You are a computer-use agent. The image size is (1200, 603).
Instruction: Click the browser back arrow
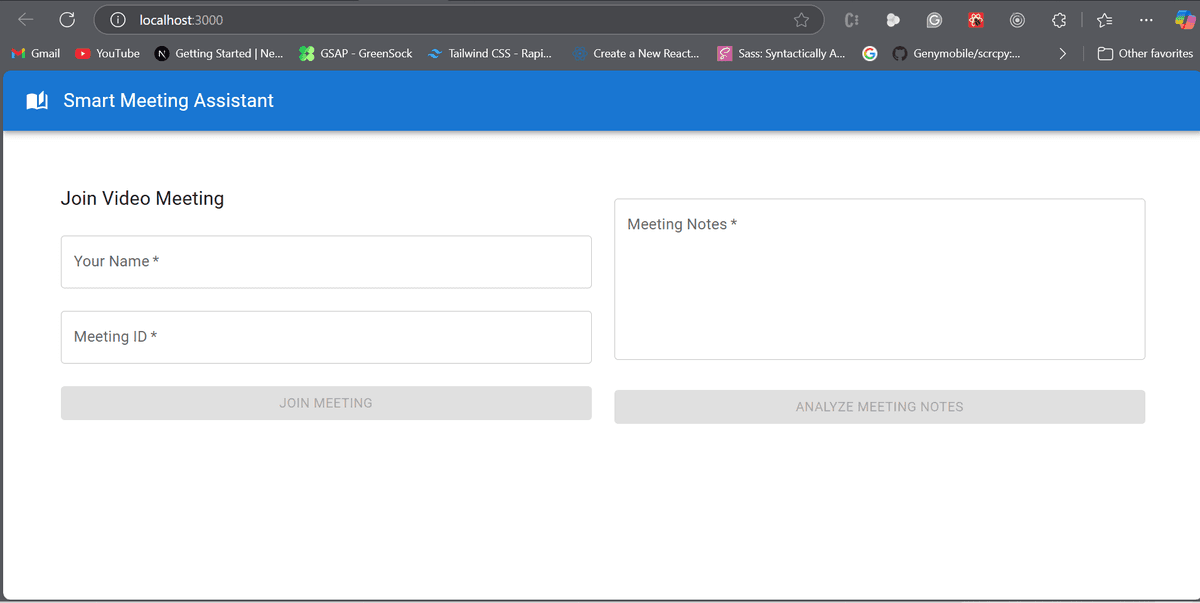pyautogui.click(x=26, y=19)
